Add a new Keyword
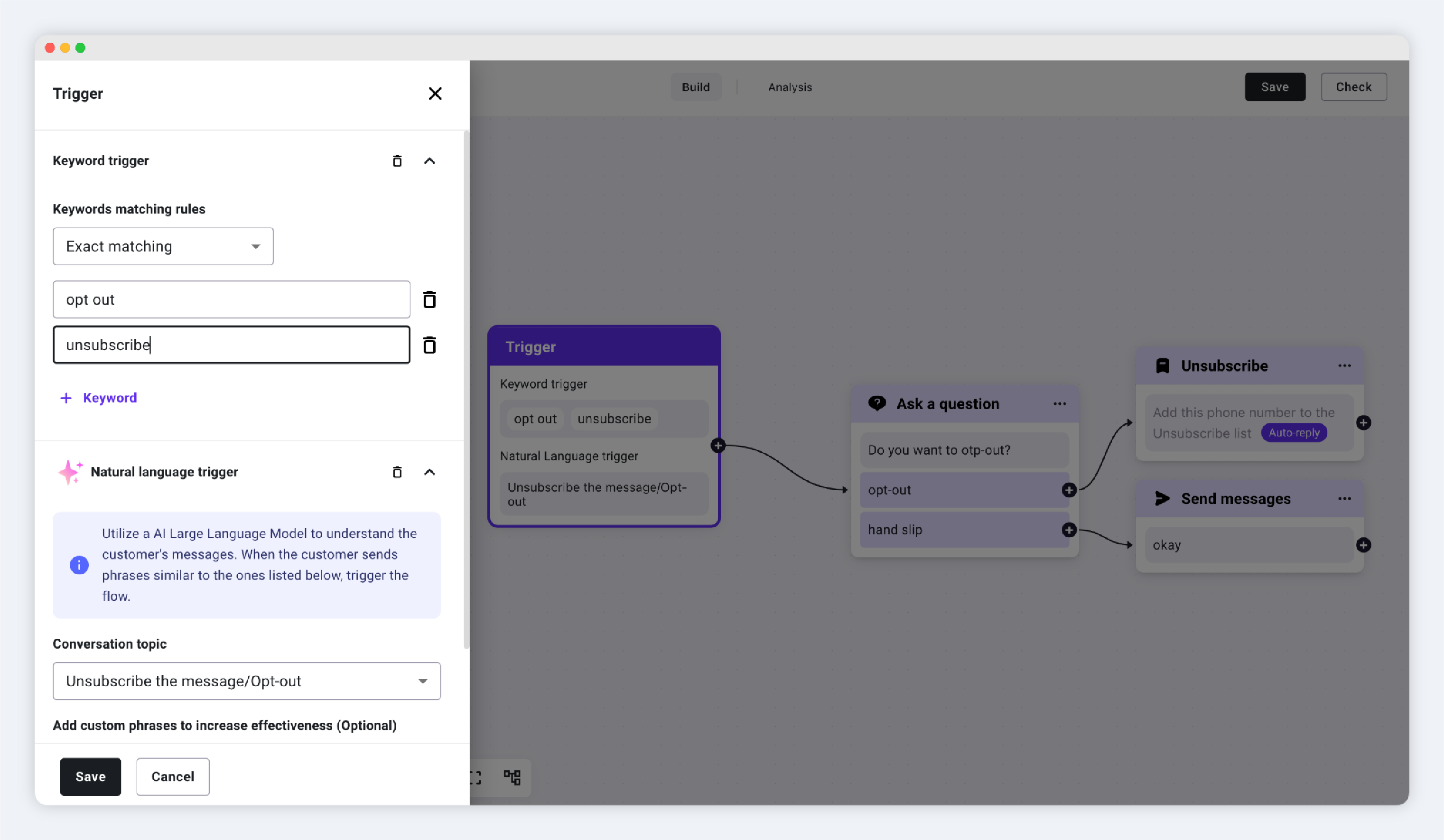The width and height of the screenshot is (1444, 840). pyautogui.click(x=99, y=398)
